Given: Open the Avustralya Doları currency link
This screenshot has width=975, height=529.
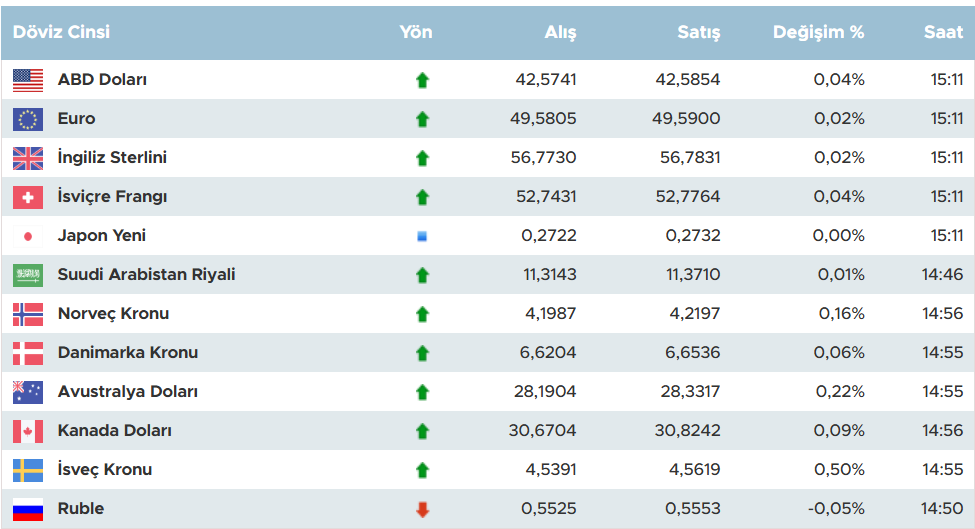Looking at the screenshot, I should (x=127, y=392).
